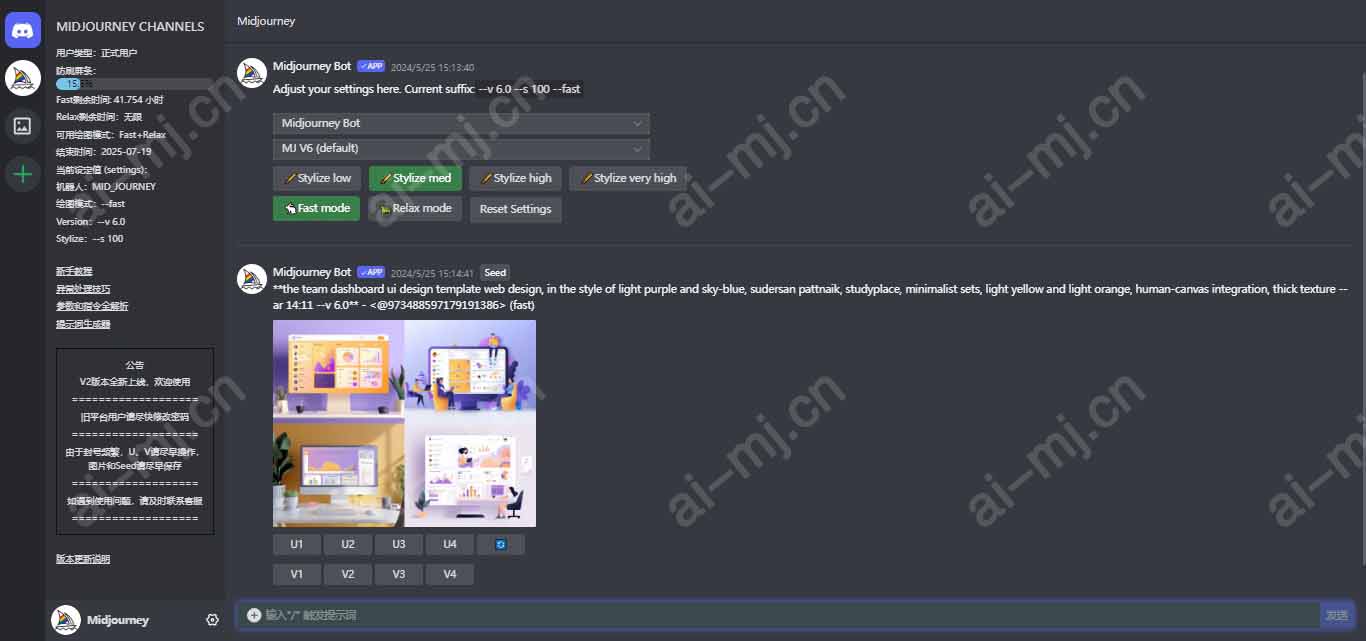Click MIDJOURNEY CHANNELS sidebar heading
The image size is (1366, 641).
pyautogui.click(x=130, y=27)
